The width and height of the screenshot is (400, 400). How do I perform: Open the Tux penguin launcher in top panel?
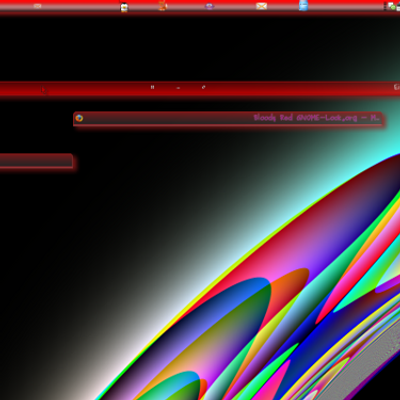(x=124, y=7)
